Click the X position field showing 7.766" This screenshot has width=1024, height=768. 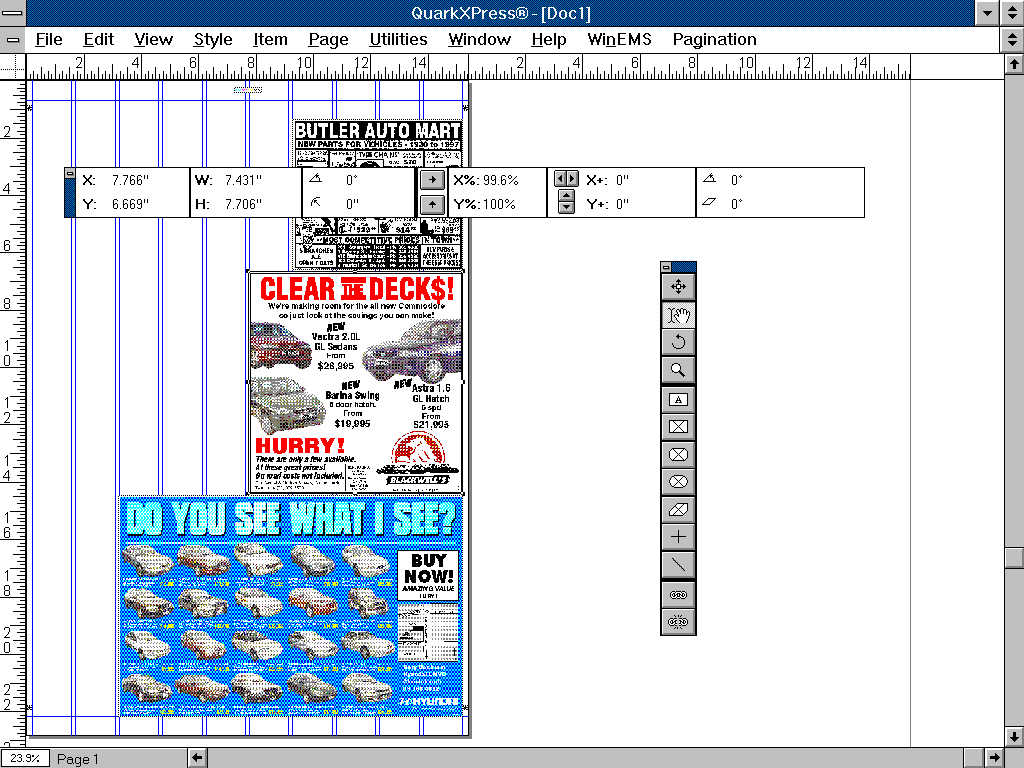130,180
